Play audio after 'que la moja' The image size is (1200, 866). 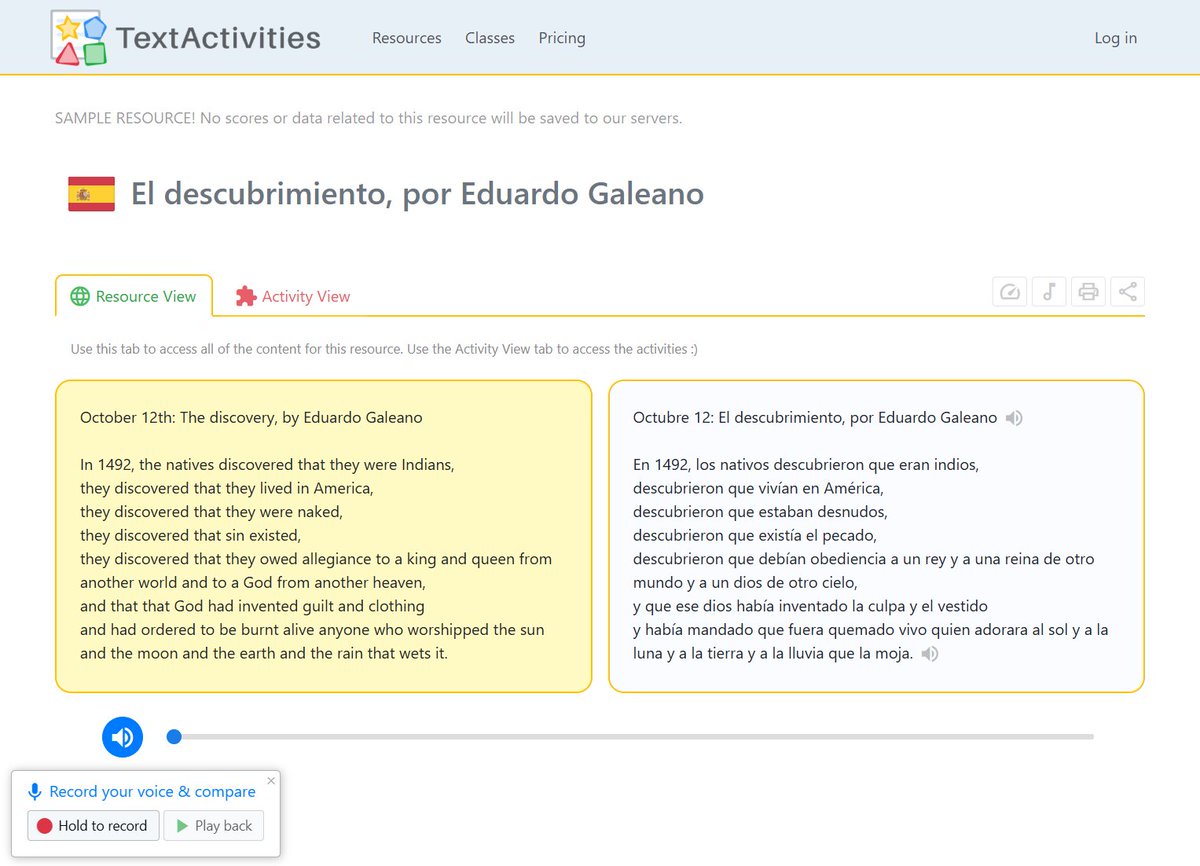[930, 654]
